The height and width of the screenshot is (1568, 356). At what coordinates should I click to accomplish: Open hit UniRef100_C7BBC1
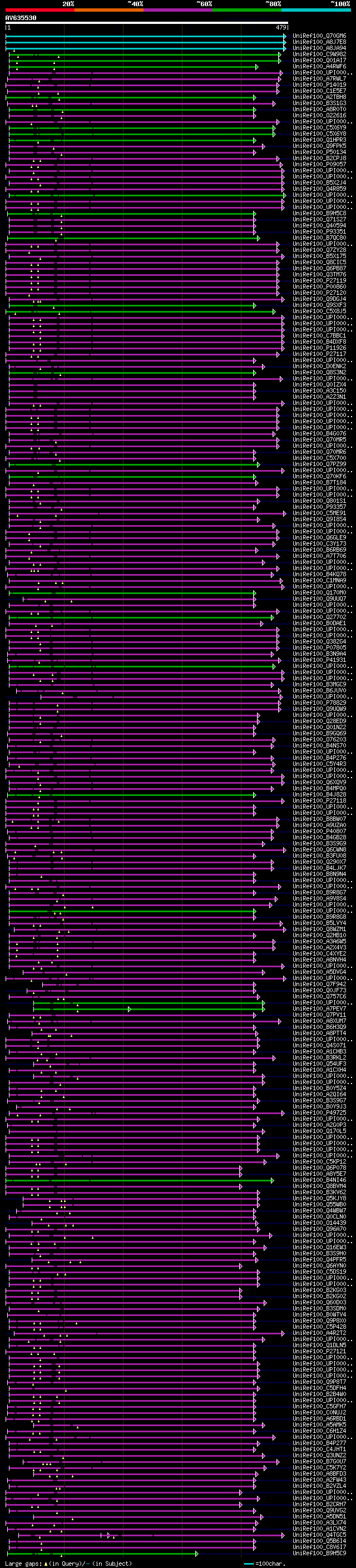[x=319, y=336]
